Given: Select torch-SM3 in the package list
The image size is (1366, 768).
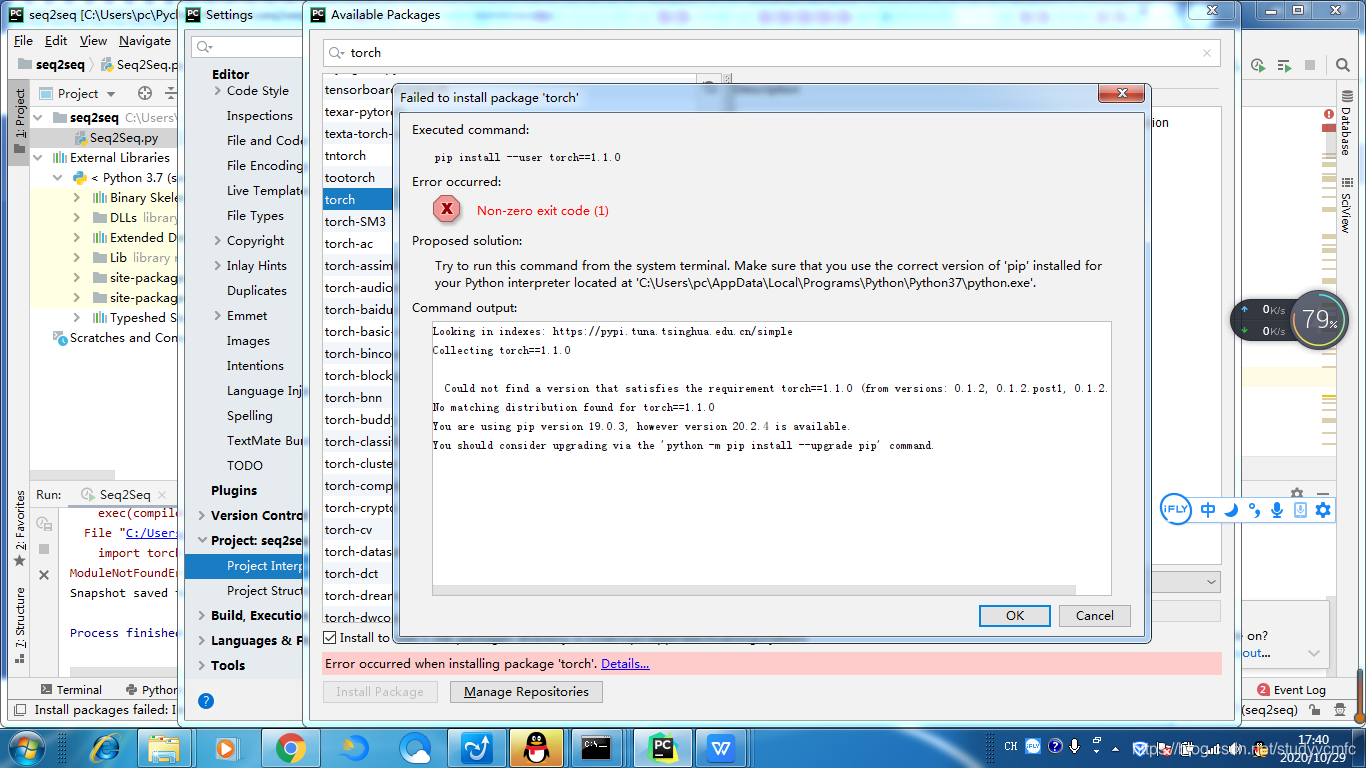Looking at the screenshot, I should point(357,221).
